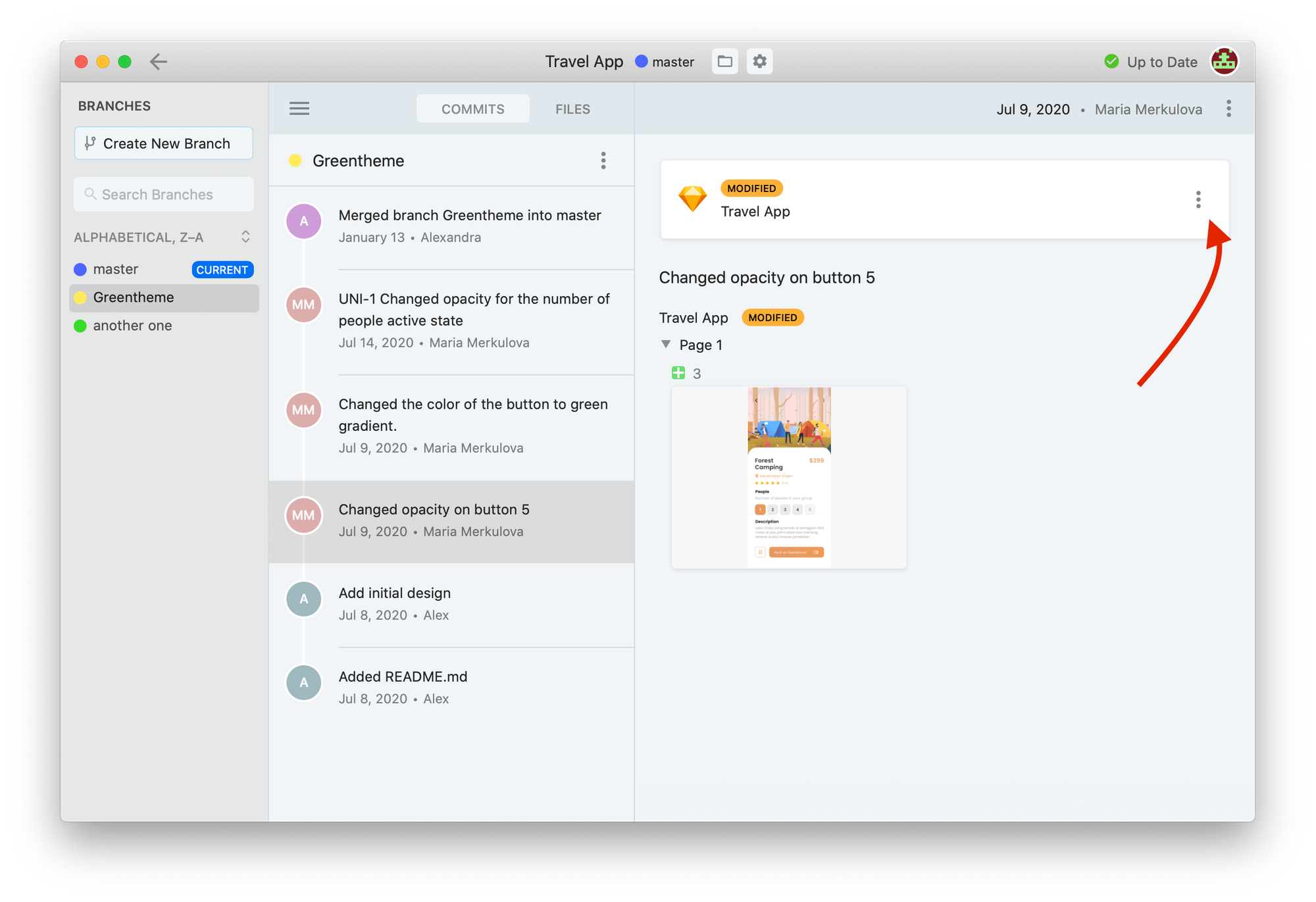Select Changed opacity on button 5 commit

[x=451, y=521]
